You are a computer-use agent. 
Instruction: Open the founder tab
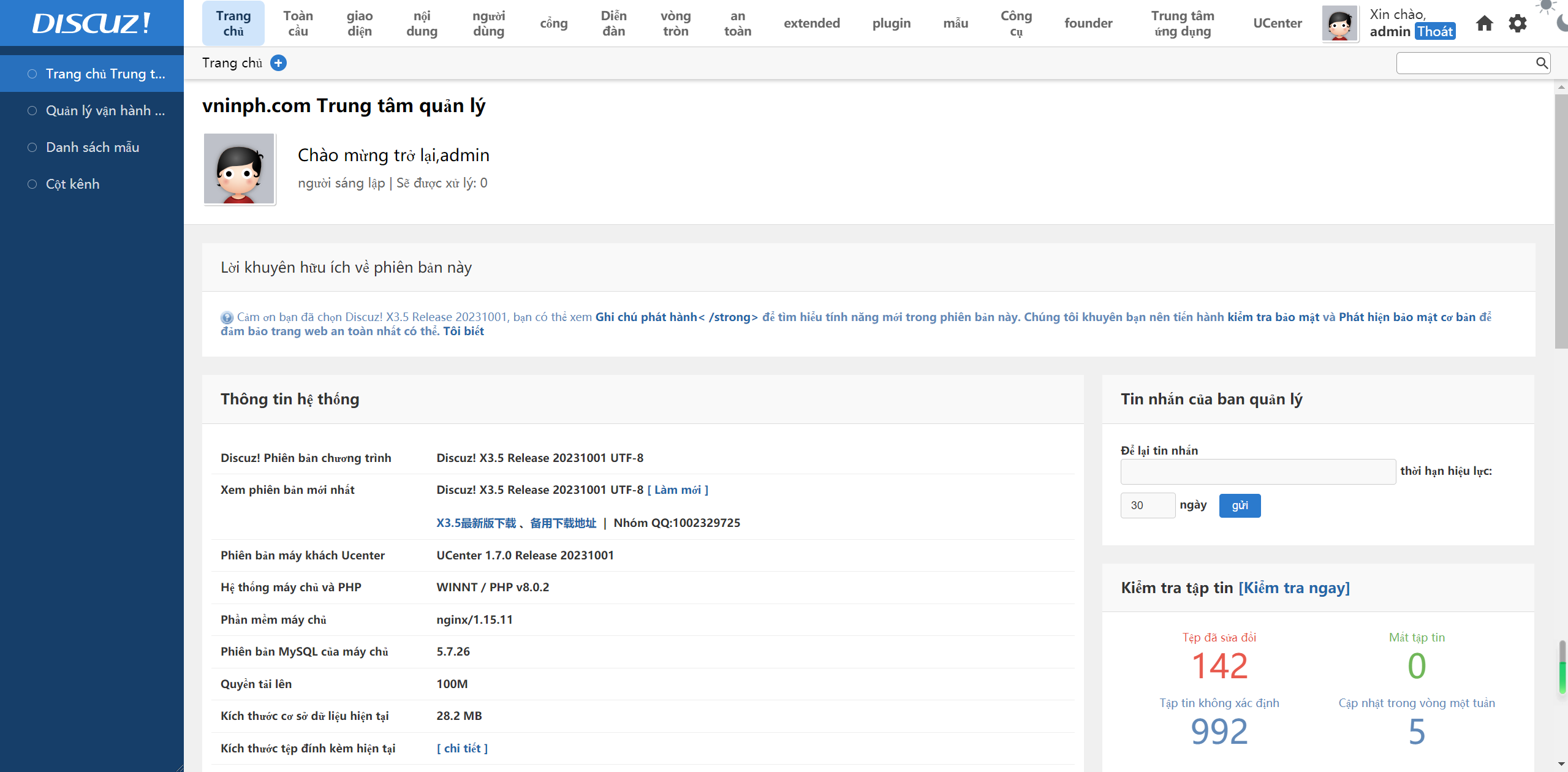(x=1088, y=23)
